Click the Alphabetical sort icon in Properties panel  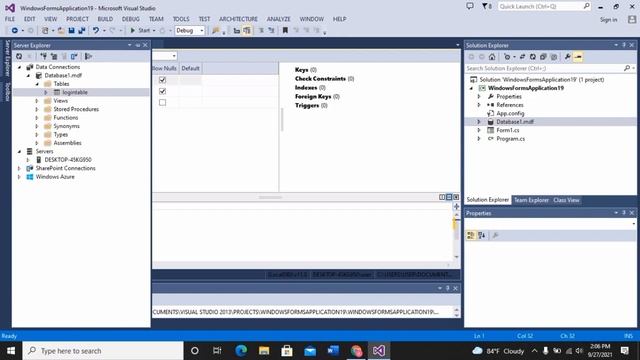482,235
